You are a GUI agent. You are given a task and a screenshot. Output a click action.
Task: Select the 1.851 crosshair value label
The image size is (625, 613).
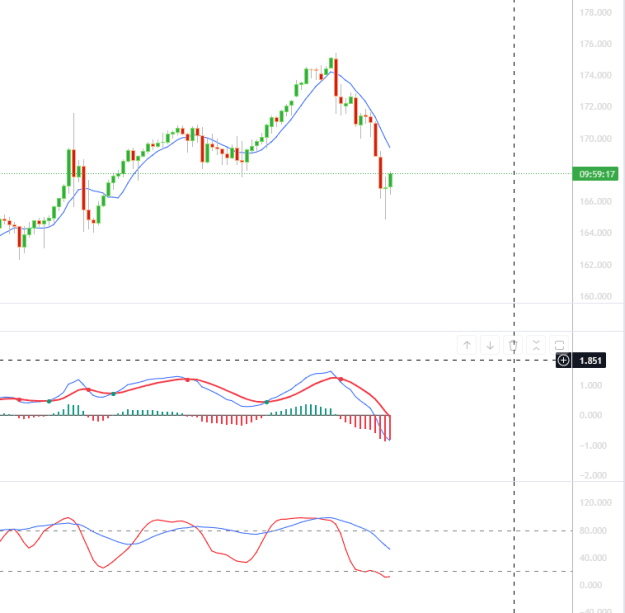click(x=590, y=360)
